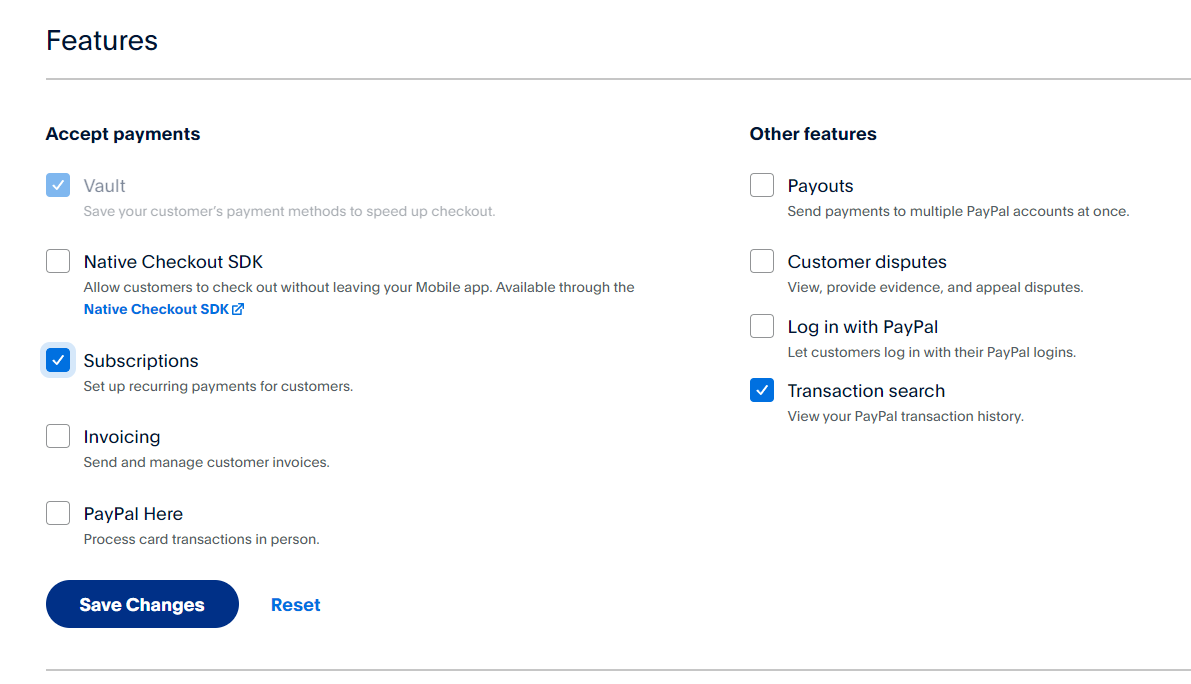Viewport: 1191px width, 684px height.
Task: Uncheck the Subscriptions checkbox
Action: 58,360
